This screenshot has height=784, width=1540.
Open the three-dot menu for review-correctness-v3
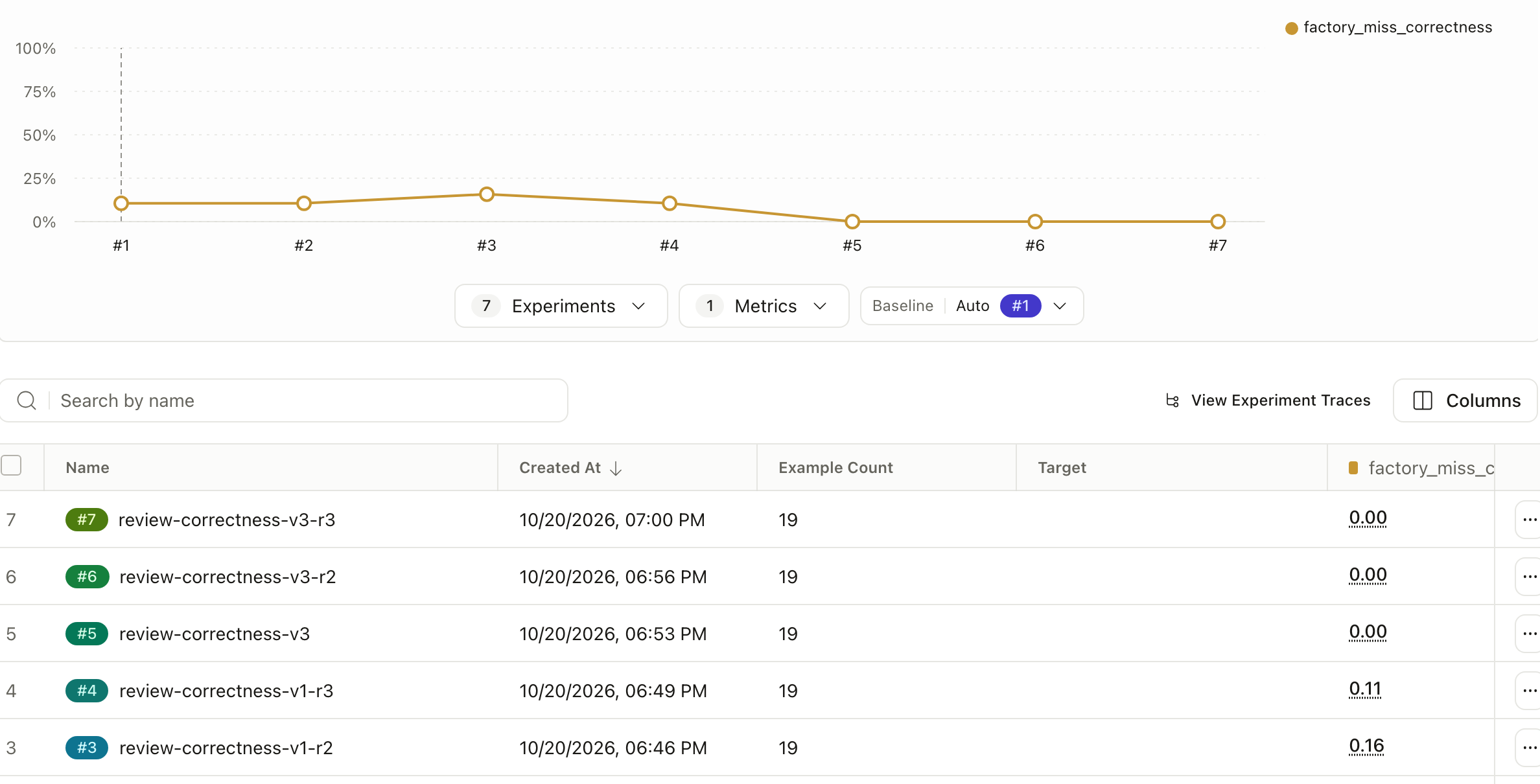(x=1530, y=634)
